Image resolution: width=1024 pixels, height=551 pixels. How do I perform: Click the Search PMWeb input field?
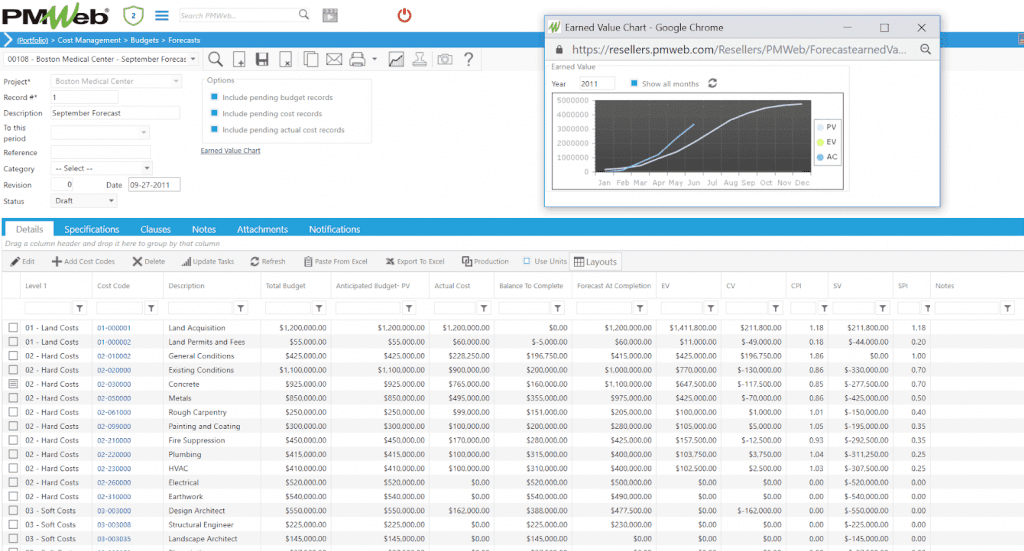(x=238, y=16)
